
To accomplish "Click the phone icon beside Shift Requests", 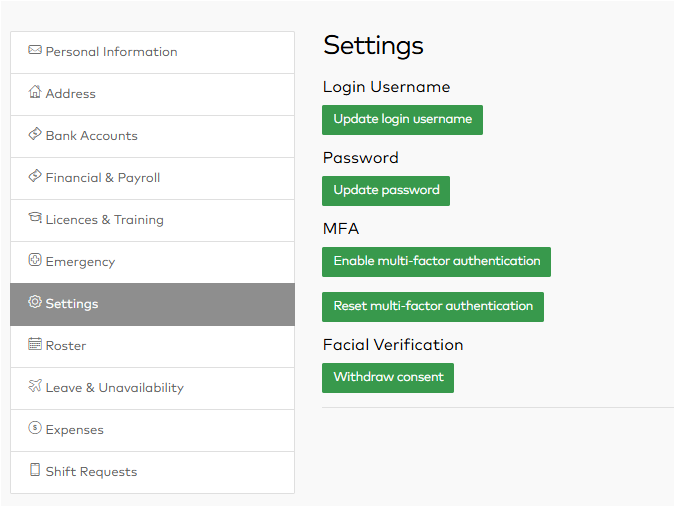I will point(35,470).
